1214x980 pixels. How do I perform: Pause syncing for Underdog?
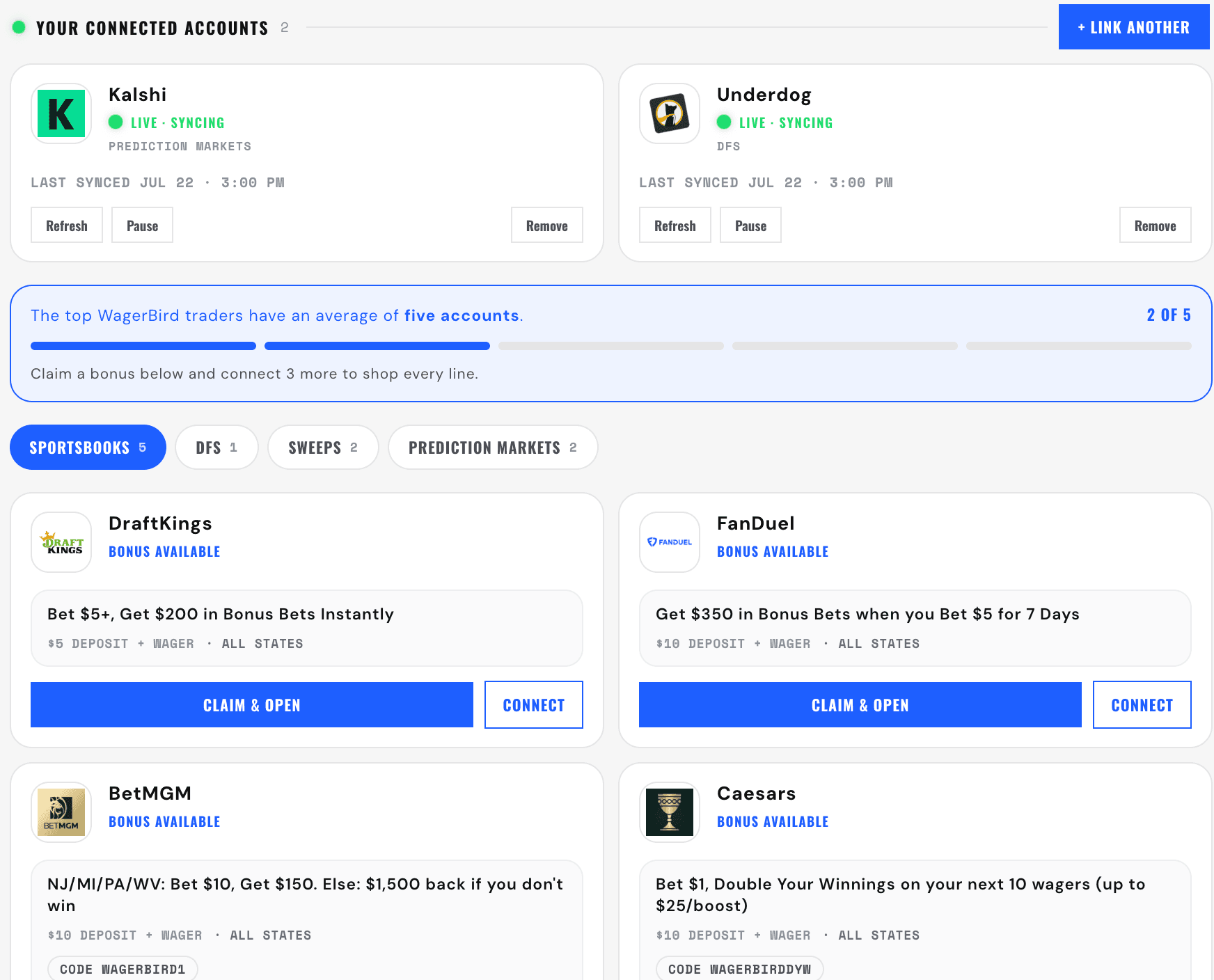(x=750, y=225)
